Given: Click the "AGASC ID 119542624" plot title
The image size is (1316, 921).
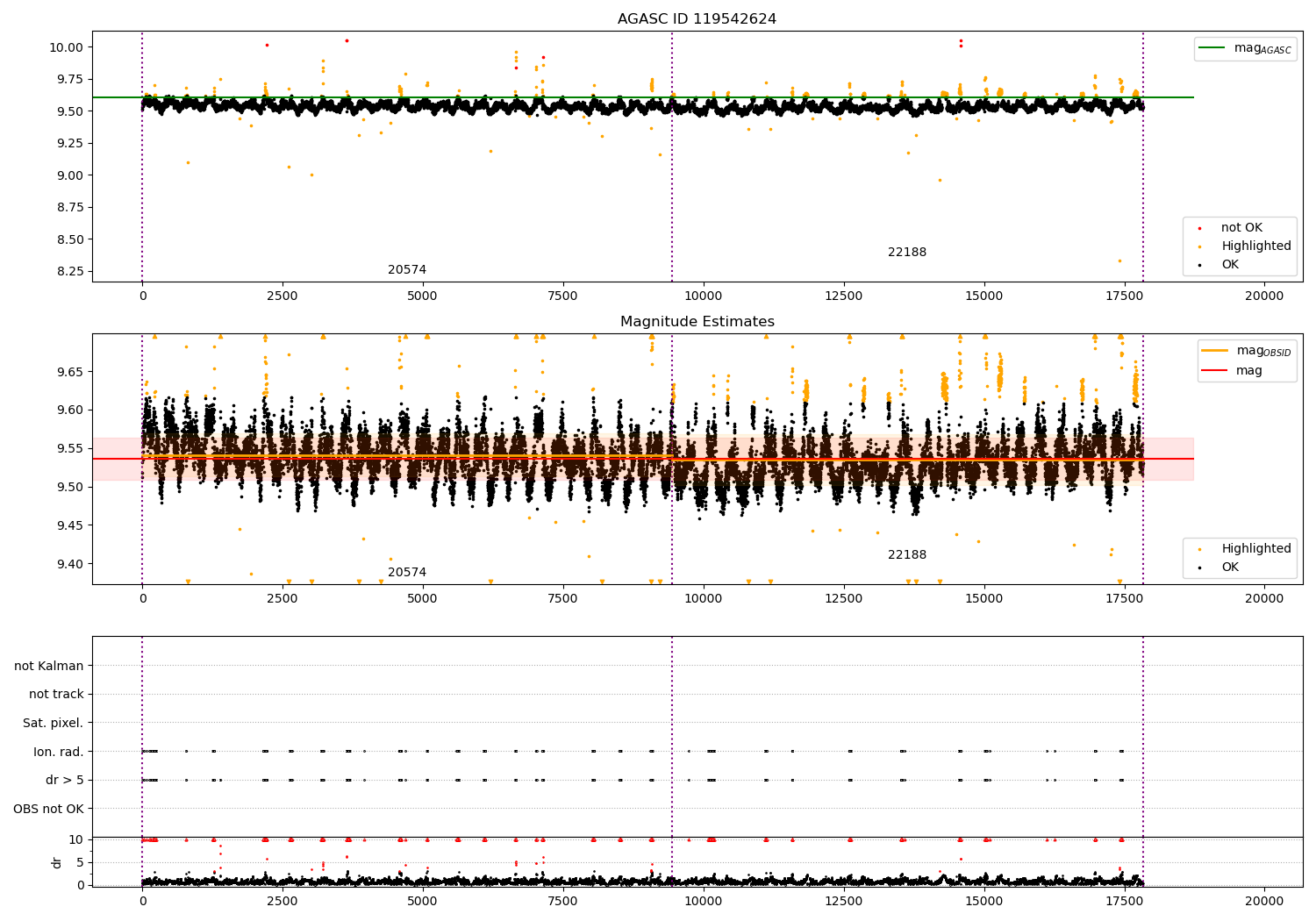Looking at the screenshot, I should (x=697, y=19).
